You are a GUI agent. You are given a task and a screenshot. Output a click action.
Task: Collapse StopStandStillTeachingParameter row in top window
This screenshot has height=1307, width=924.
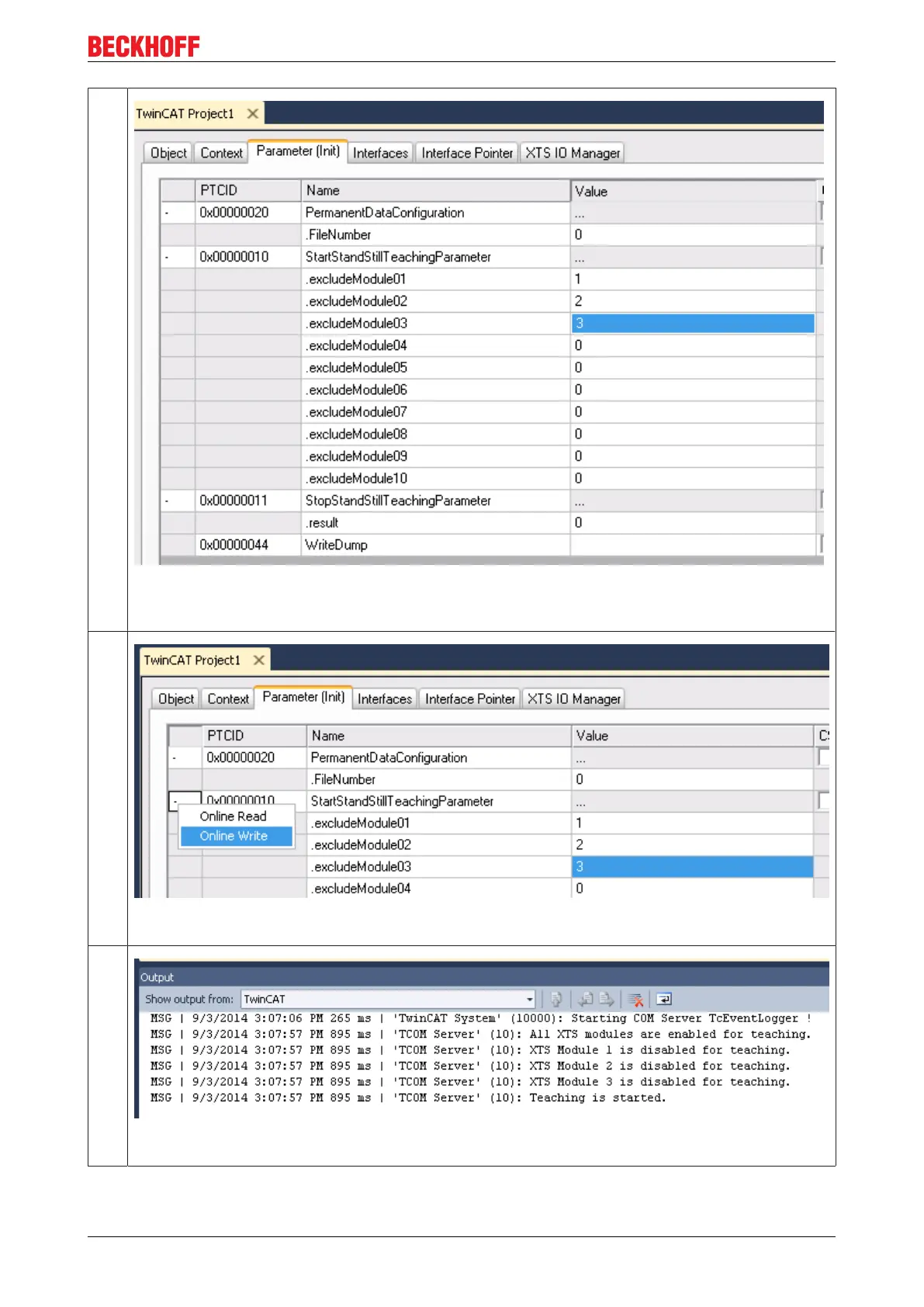(167, 501)
